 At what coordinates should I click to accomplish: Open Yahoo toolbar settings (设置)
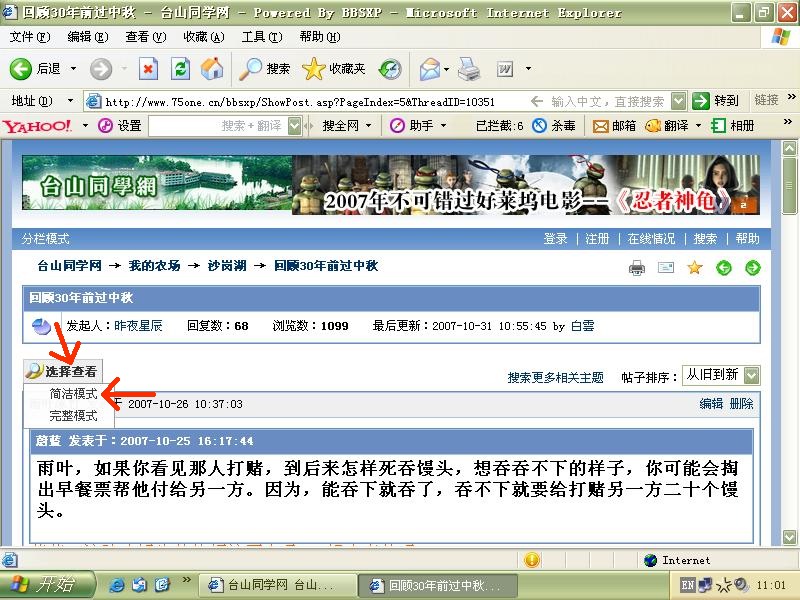[119, 126]
